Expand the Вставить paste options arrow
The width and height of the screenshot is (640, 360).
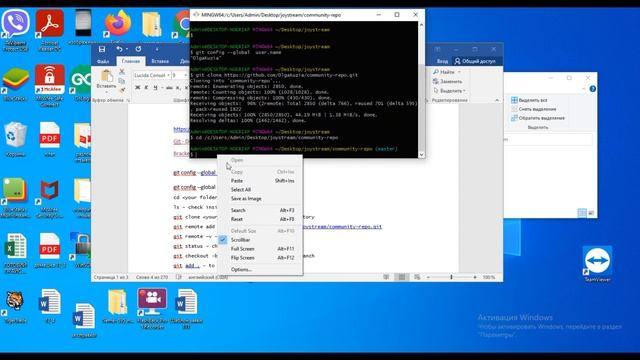(107, 92)
